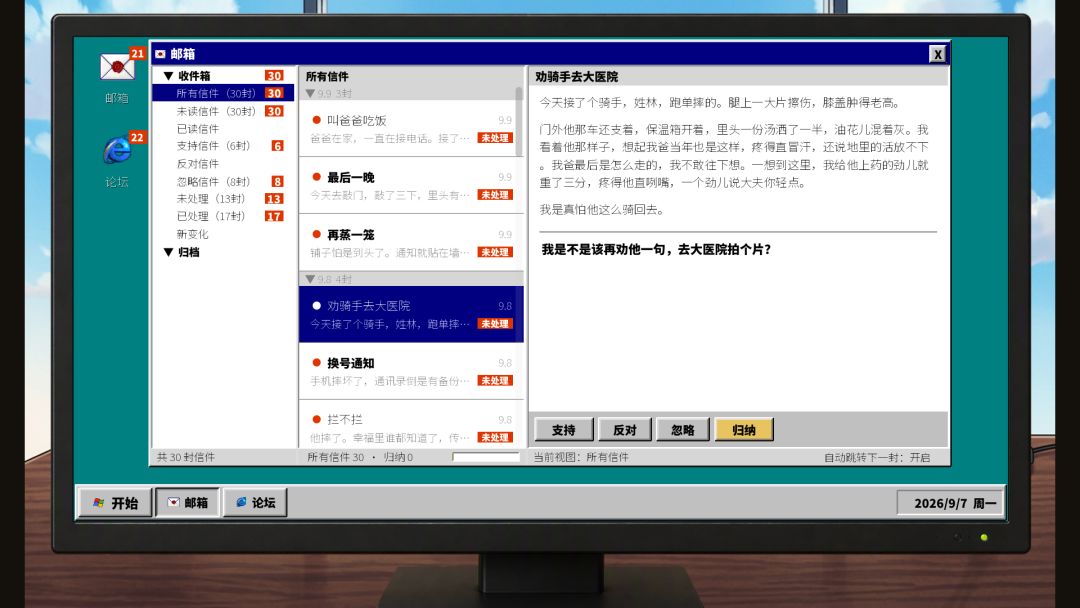Click the red 21 badge on 邮箱 icon
The width and height of the screenshot is (1080, 608).
[x=137, y=53]
